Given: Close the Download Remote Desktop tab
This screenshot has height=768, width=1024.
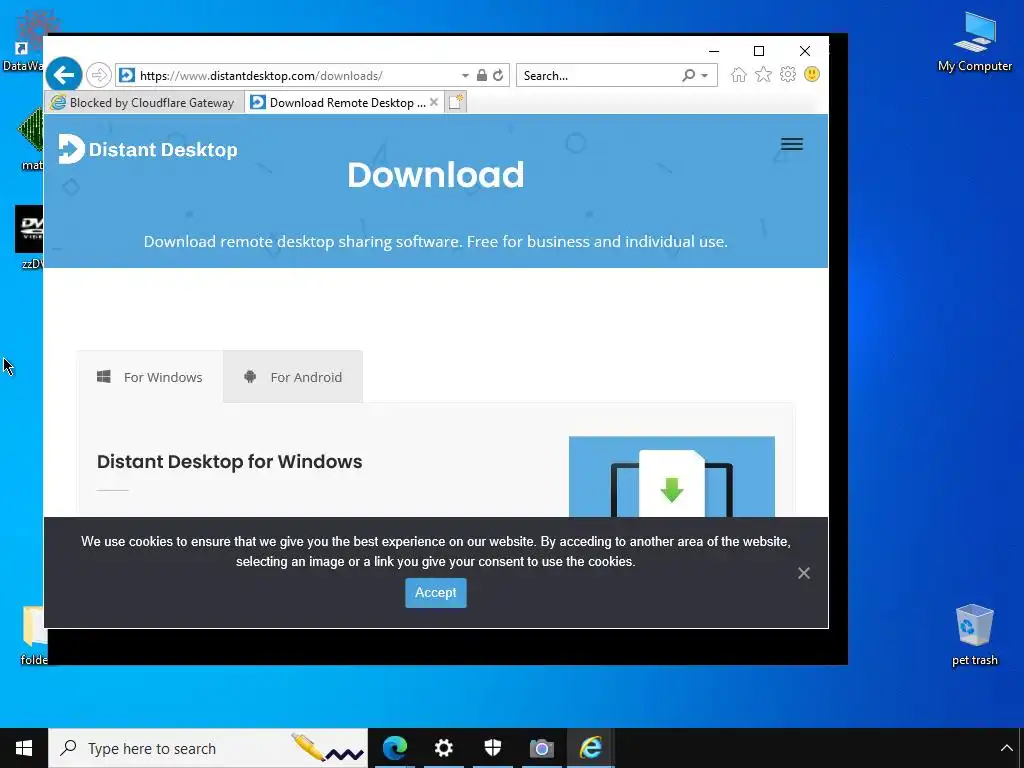Looking at the screenshot, I should point(434,103).
